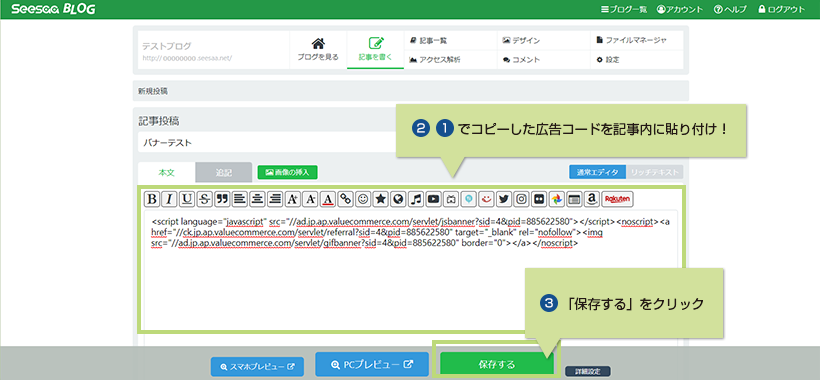
Task: Apply italic formatting button
Action: coord(169,199)
